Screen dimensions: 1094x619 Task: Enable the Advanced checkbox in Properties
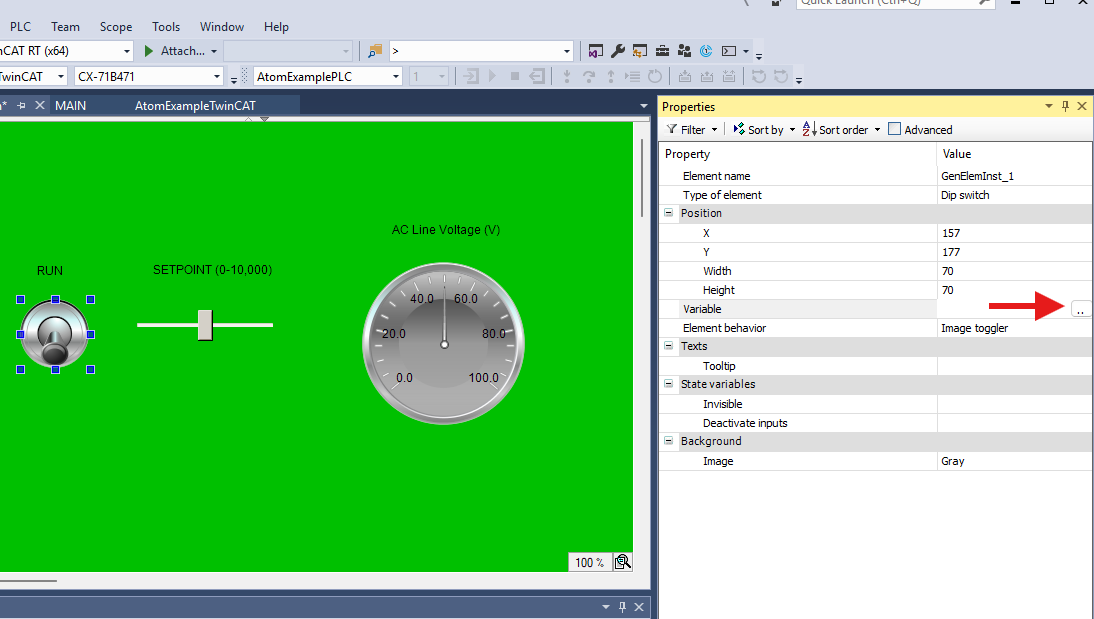tap(892, 129)
